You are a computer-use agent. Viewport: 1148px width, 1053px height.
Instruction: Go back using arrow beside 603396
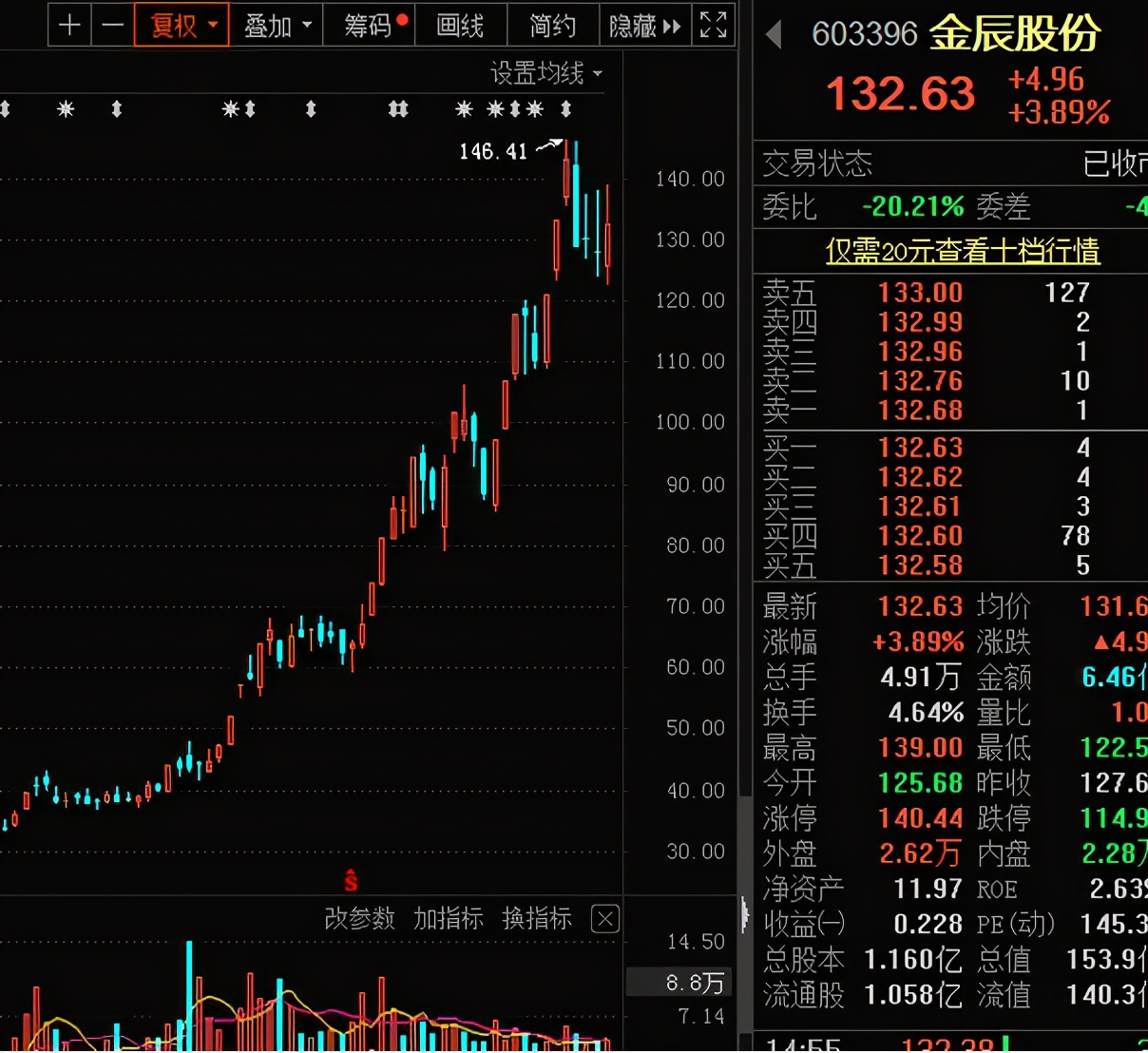[x=774, y=35]
